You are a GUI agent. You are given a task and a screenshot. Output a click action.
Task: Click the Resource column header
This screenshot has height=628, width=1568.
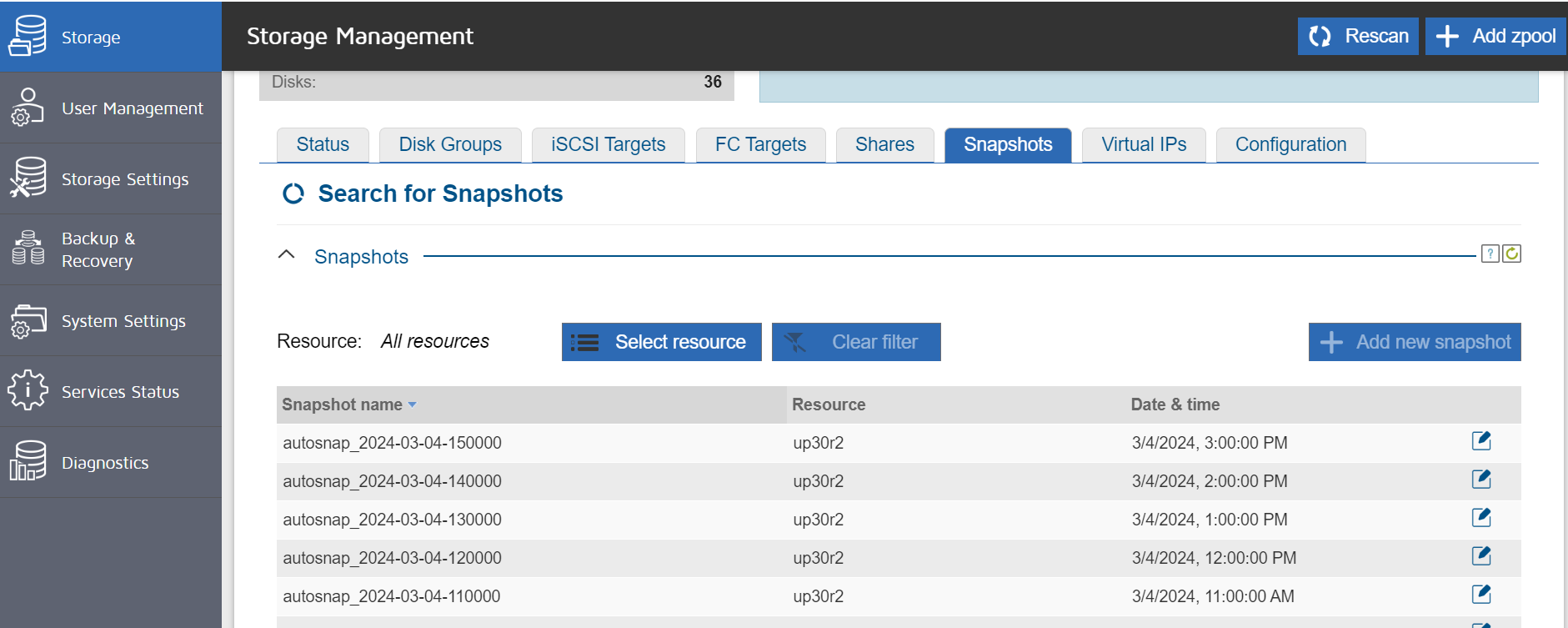829,404
